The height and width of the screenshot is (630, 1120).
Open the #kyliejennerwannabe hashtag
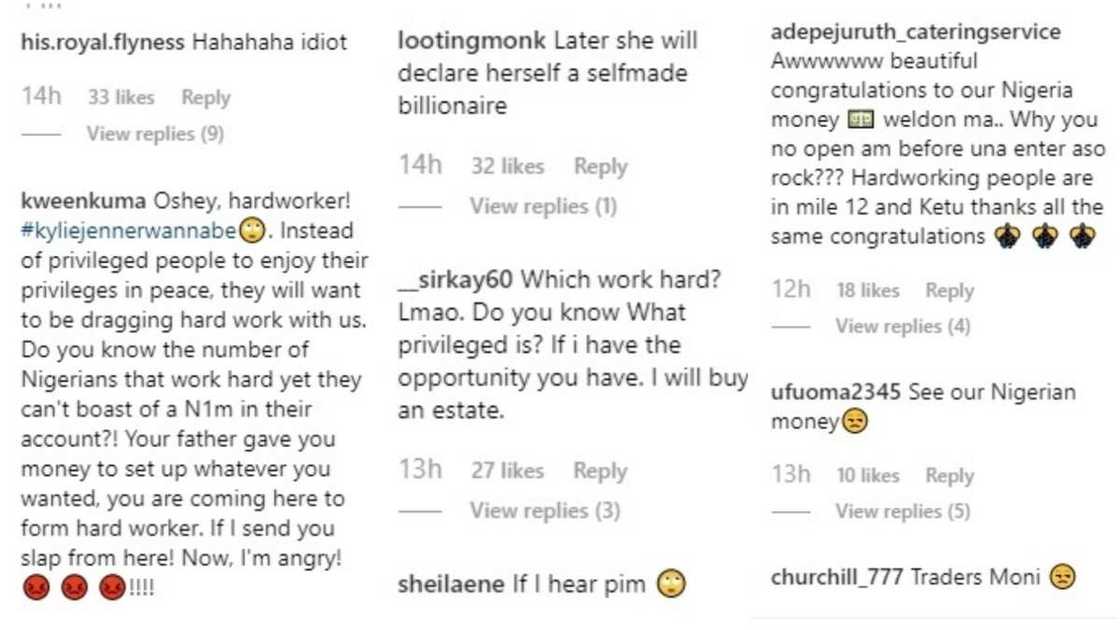(129, 230)
